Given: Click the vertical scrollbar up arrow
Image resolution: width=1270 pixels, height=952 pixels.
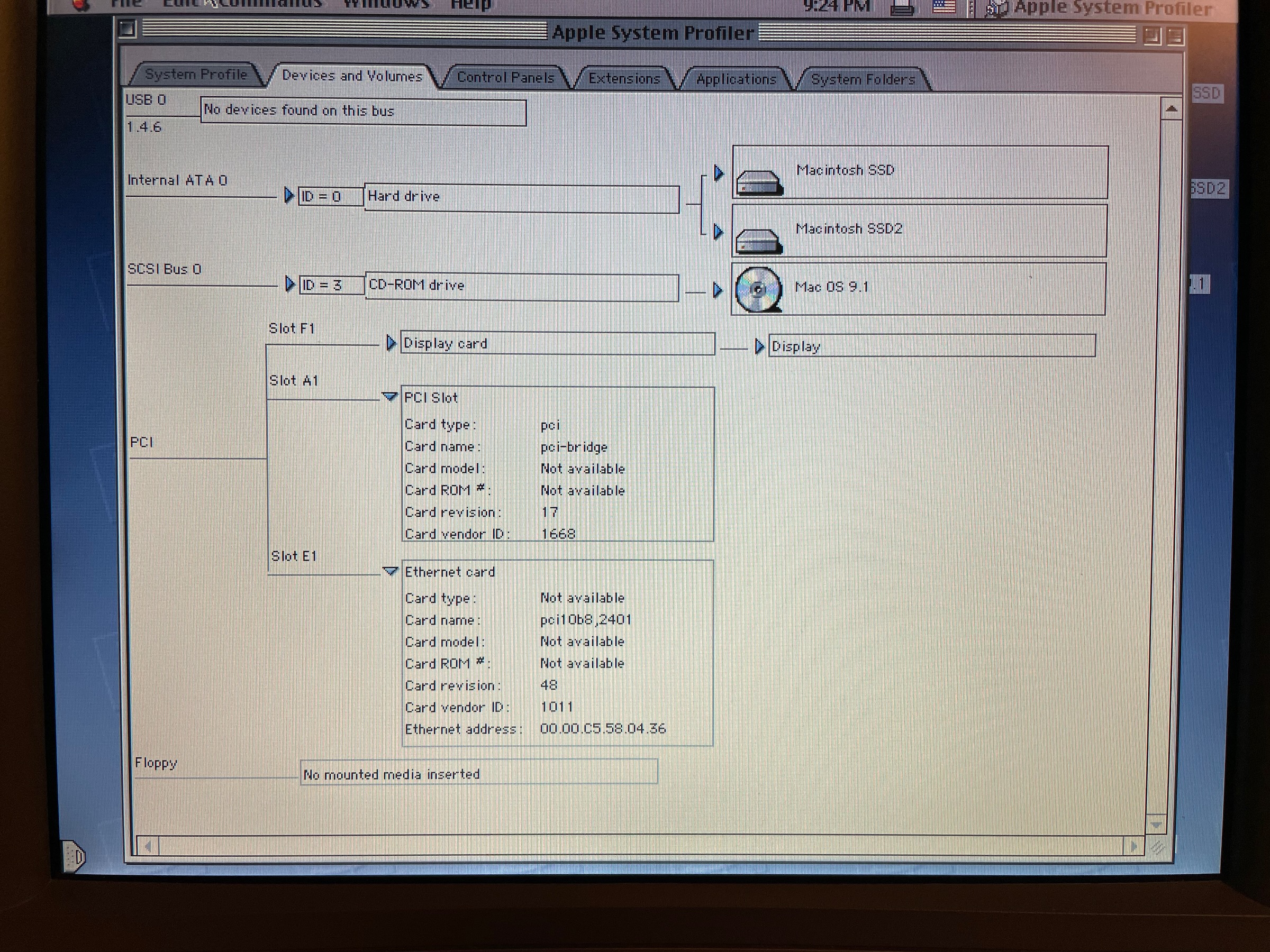Looking at the screenshot, I should (1171, 108).
